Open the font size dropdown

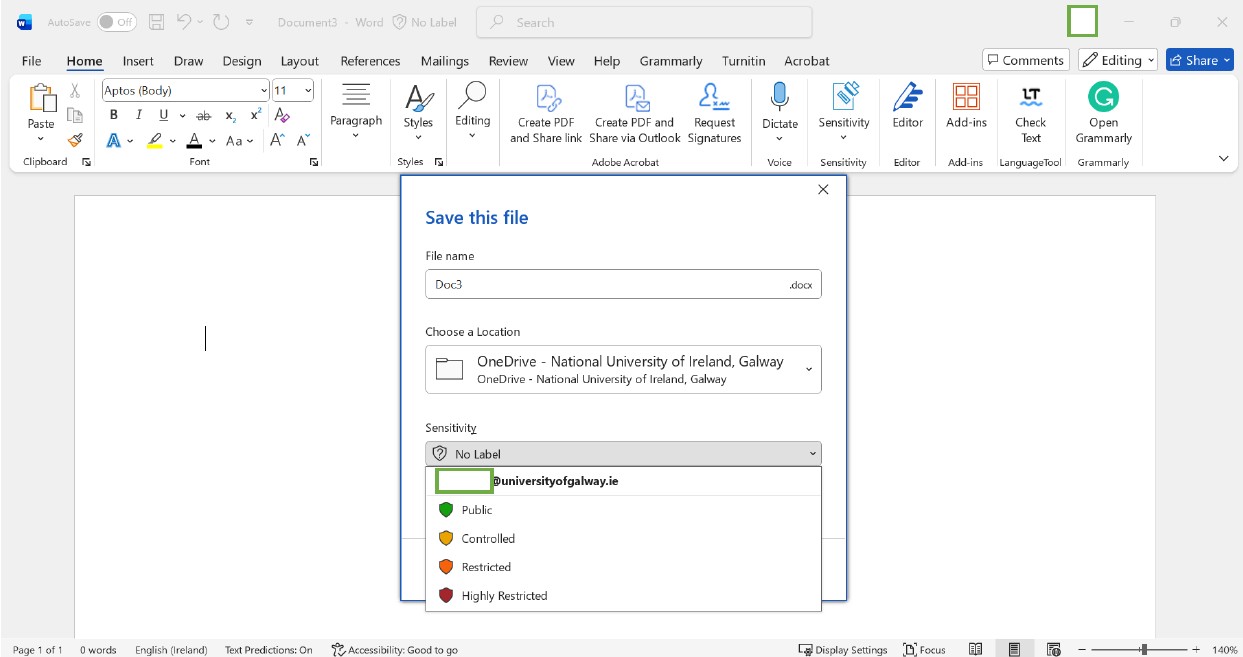(308, 90)
